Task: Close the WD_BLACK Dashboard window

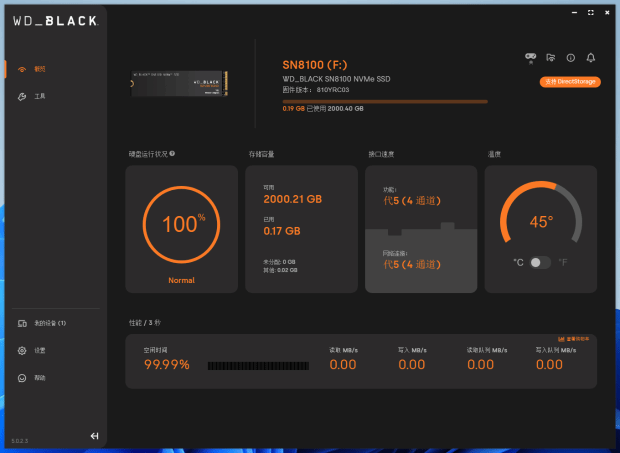Action: pyautogui.click(x=607, y=13)
